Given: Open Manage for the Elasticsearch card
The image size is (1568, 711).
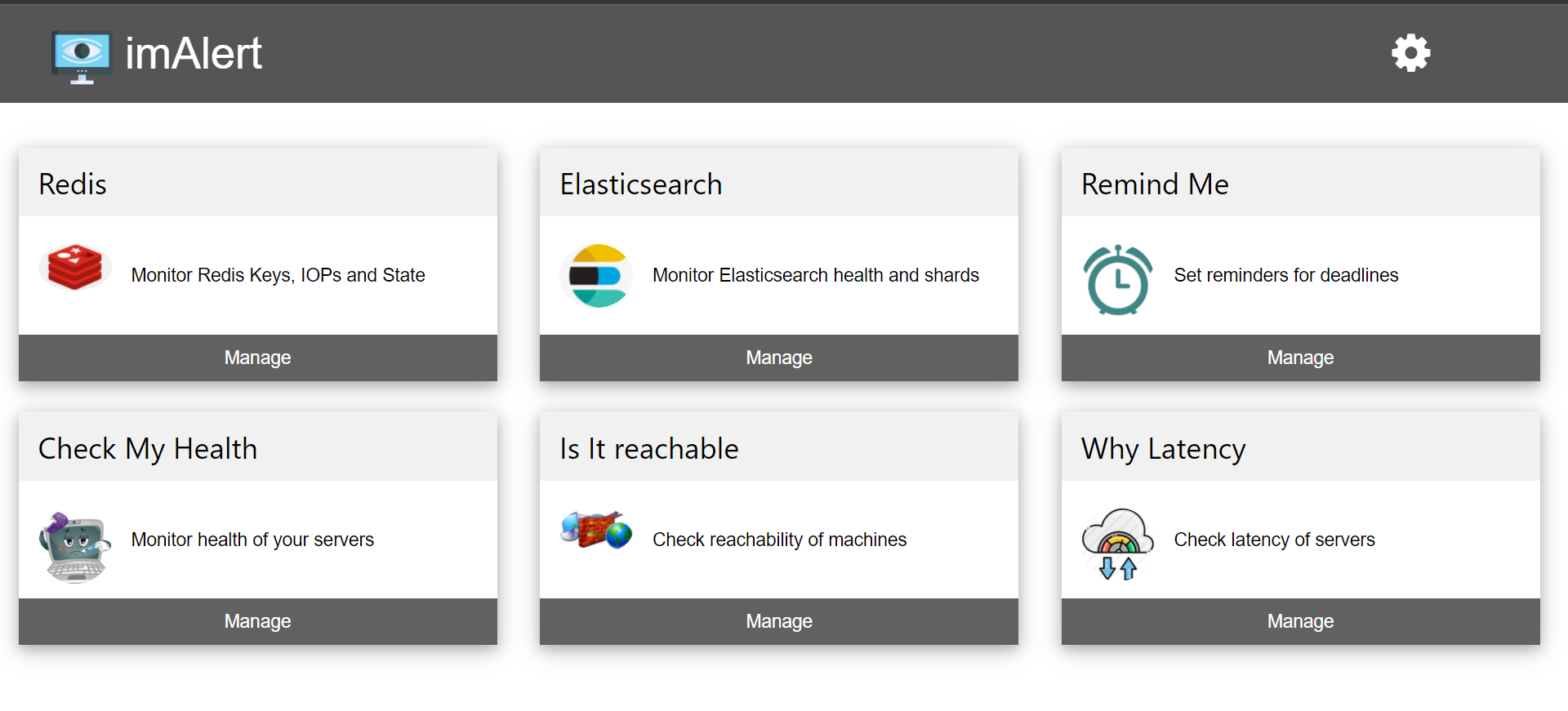Looking at the screenshot, I should tap(779, 358).
